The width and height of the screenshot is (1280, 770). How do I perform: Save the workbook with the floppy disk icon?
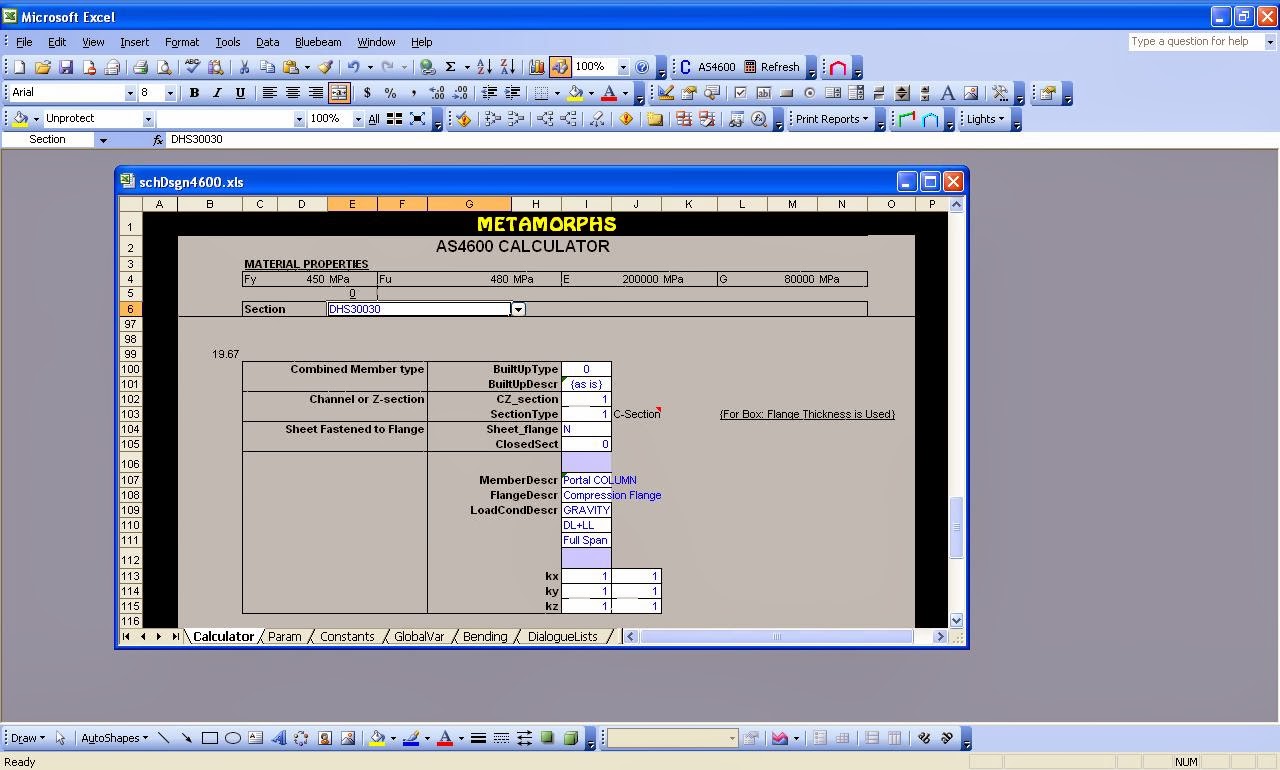coord(65,67)
